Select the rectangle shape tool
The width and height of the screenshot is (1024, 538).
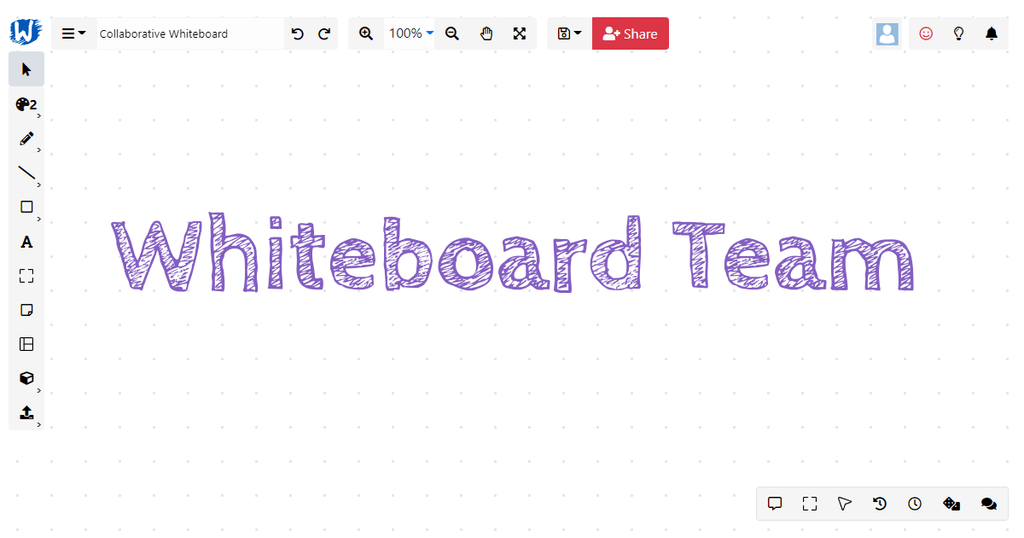(x=26, y=207)
